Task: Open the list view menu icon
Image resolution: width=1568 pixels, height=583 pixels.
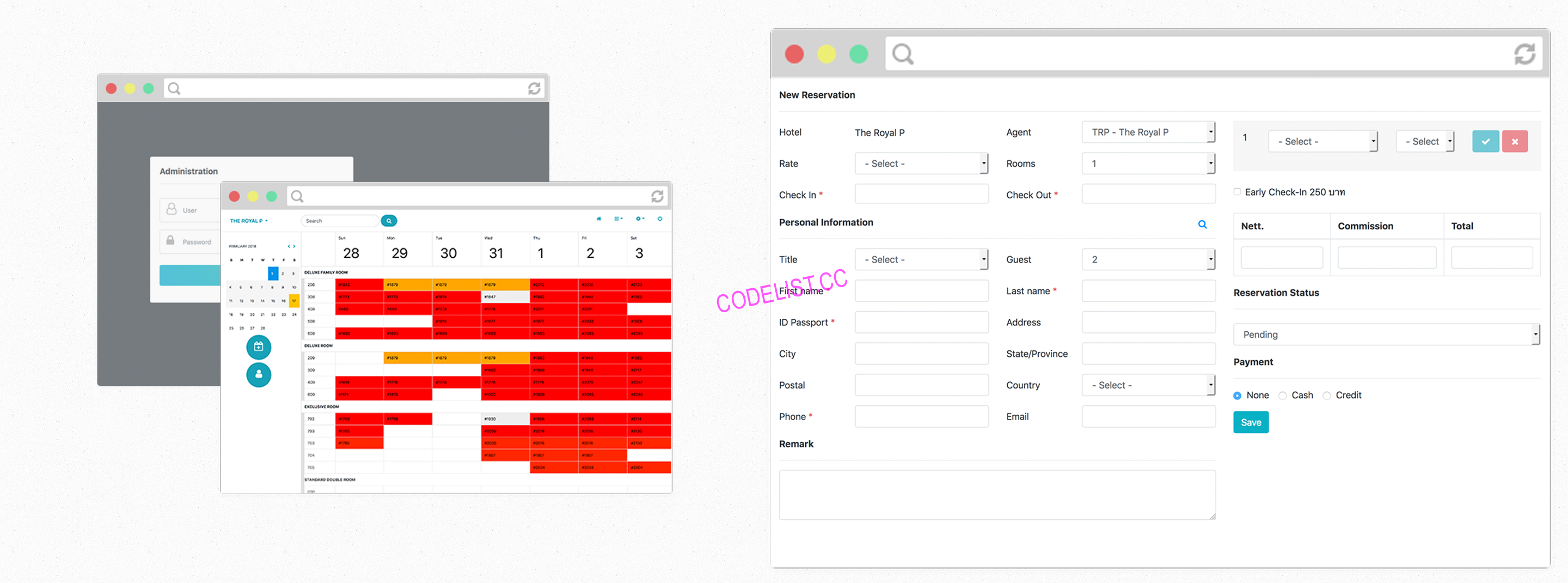Action: pyautogui.click(x=618, y=218)
